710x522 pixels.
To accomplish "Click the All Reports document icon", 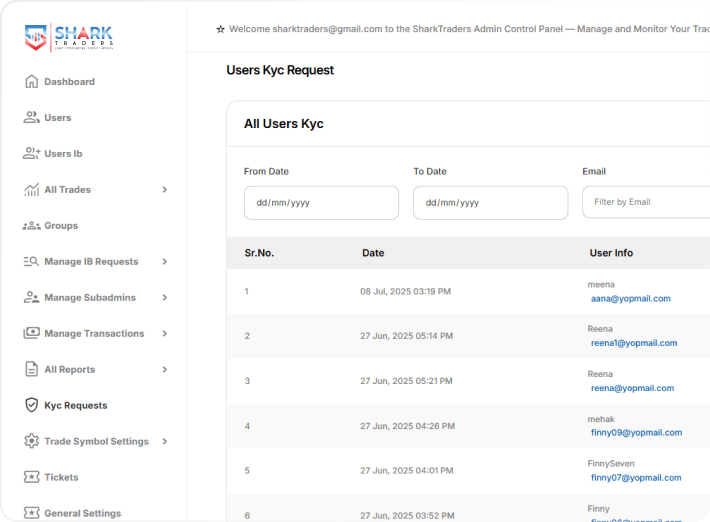I will [31, 369].
